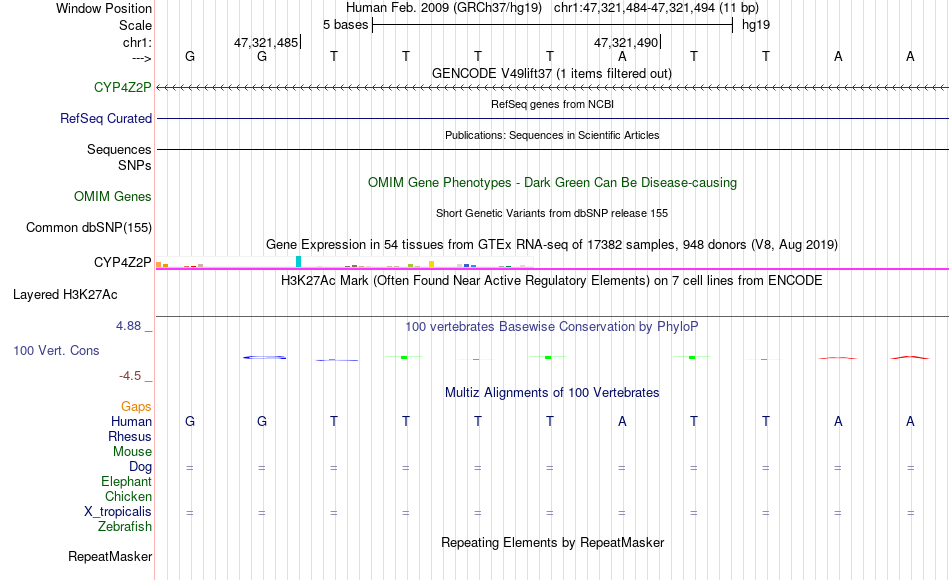
Task: Open the Layered H3K27Ac track label
Action: (x=65, y=295)
